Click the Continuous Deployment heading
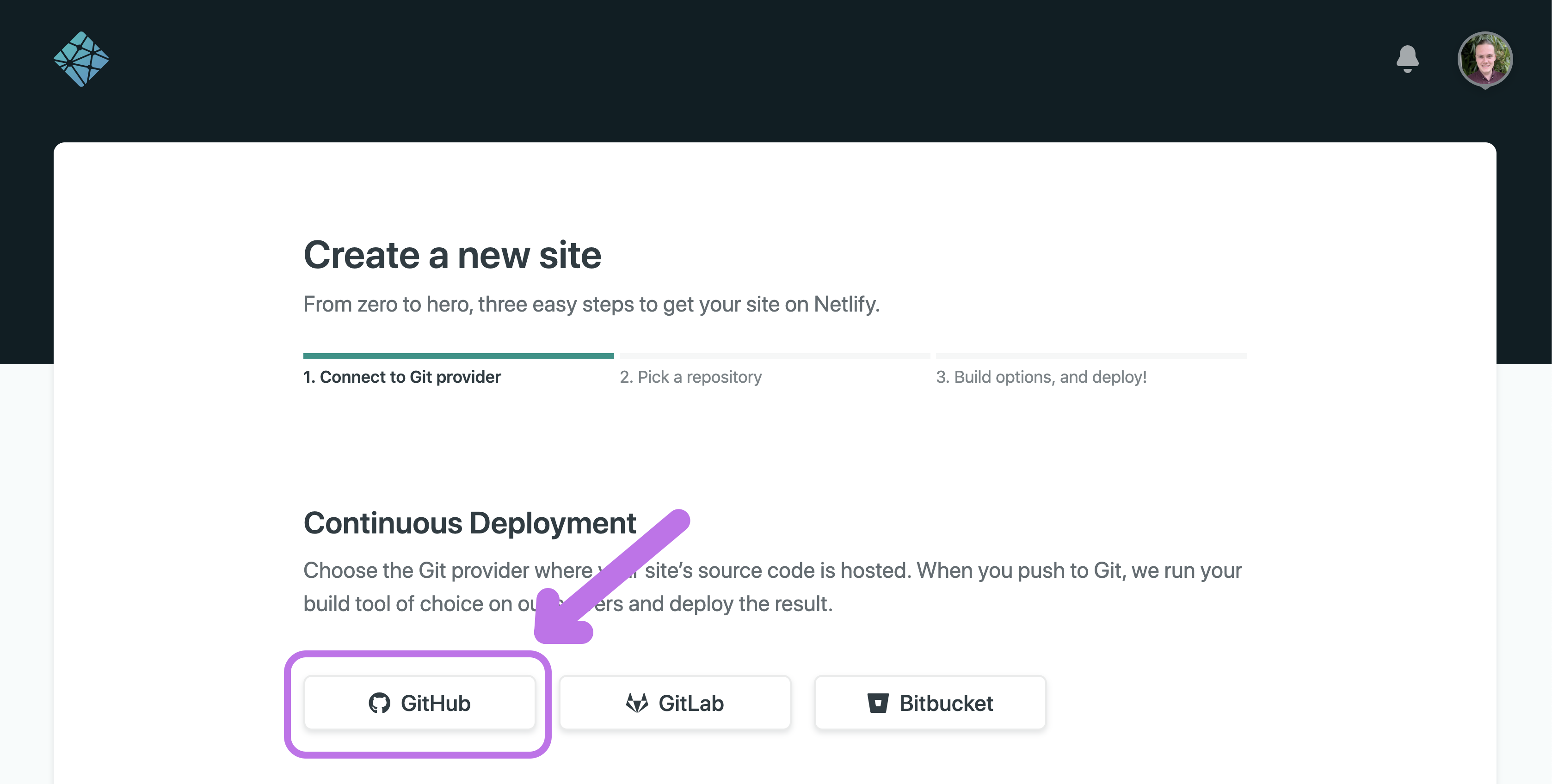Image resolution: width=1552 pixels, height=784 pixels. click(x=469, y=523)
